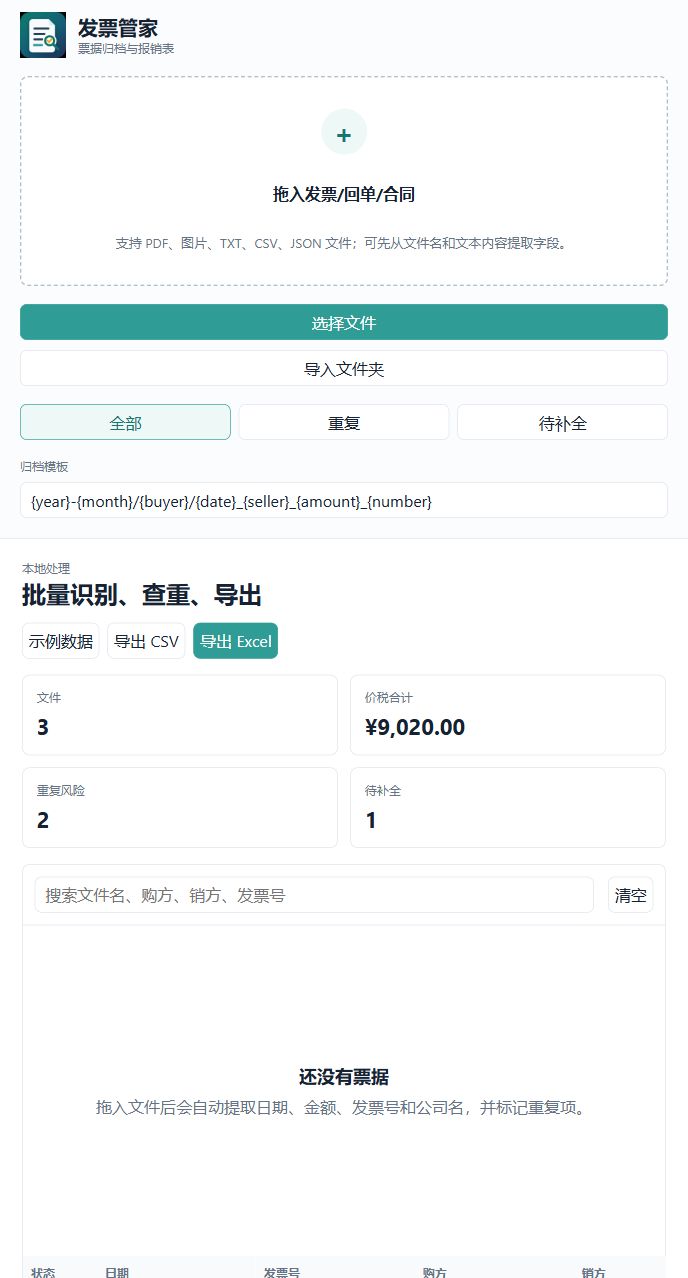Click the 清空 button beside the search box
688x1278 pixels.
click(x=630, y=895)
